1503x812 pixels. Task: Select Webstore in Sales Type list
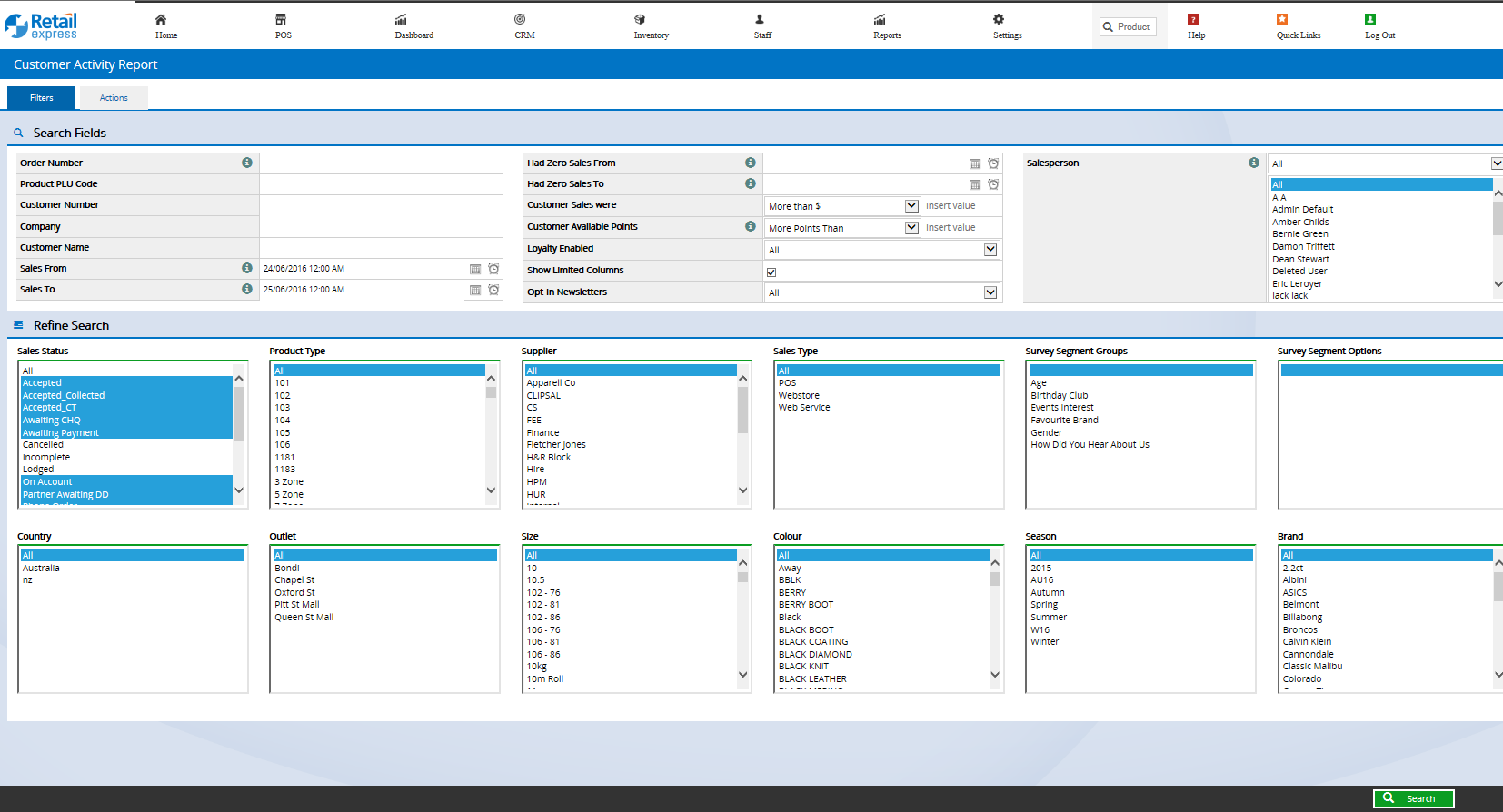[x=799, y=396]
